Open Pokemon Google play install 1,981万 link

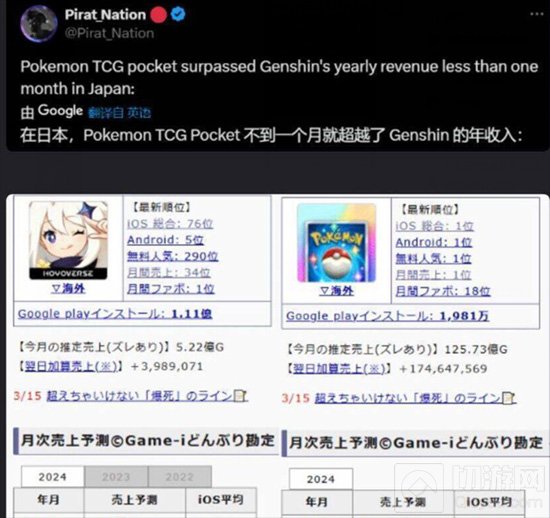click(x=388, y=316)
